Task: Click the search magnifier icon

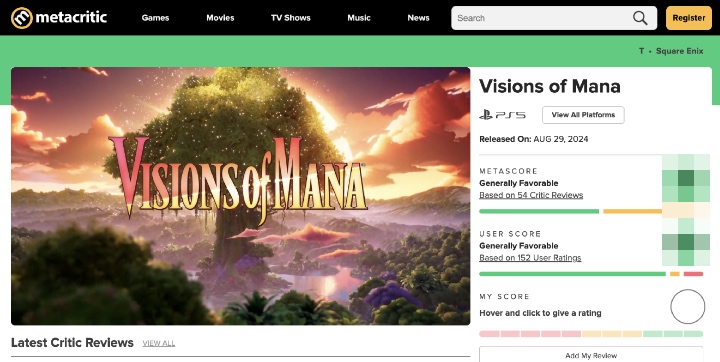Action: 640,18
